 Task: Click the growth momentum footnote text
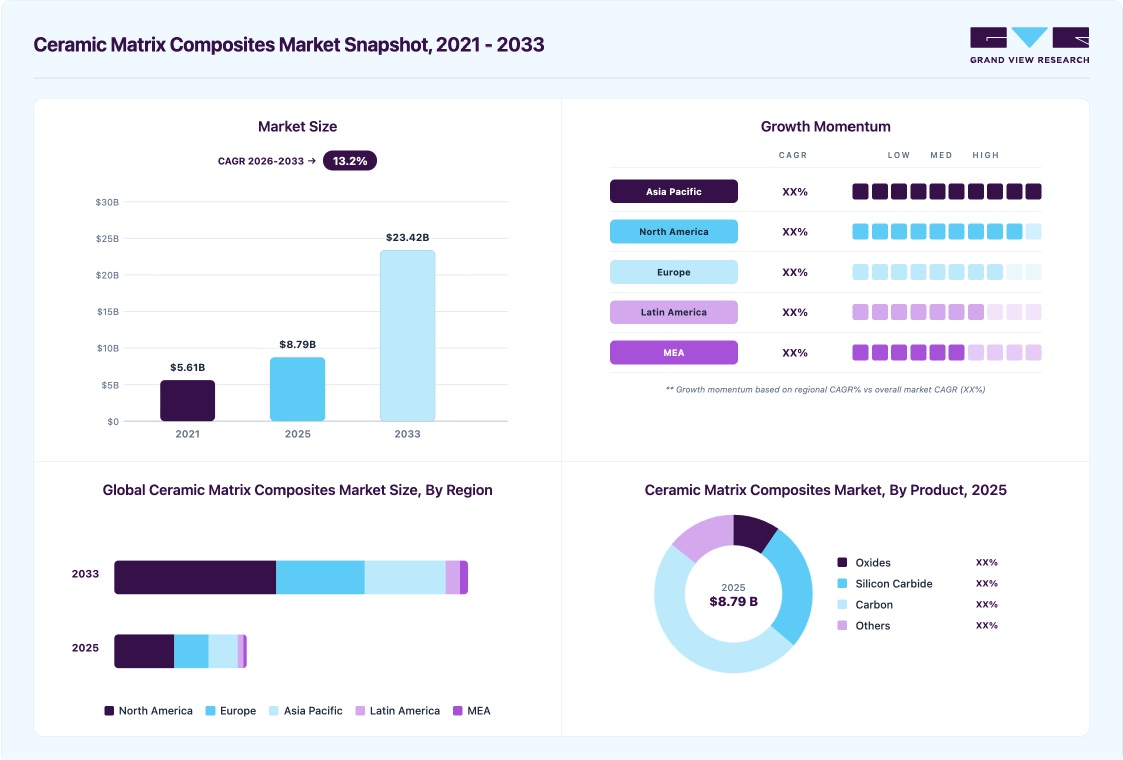(826, 390)
